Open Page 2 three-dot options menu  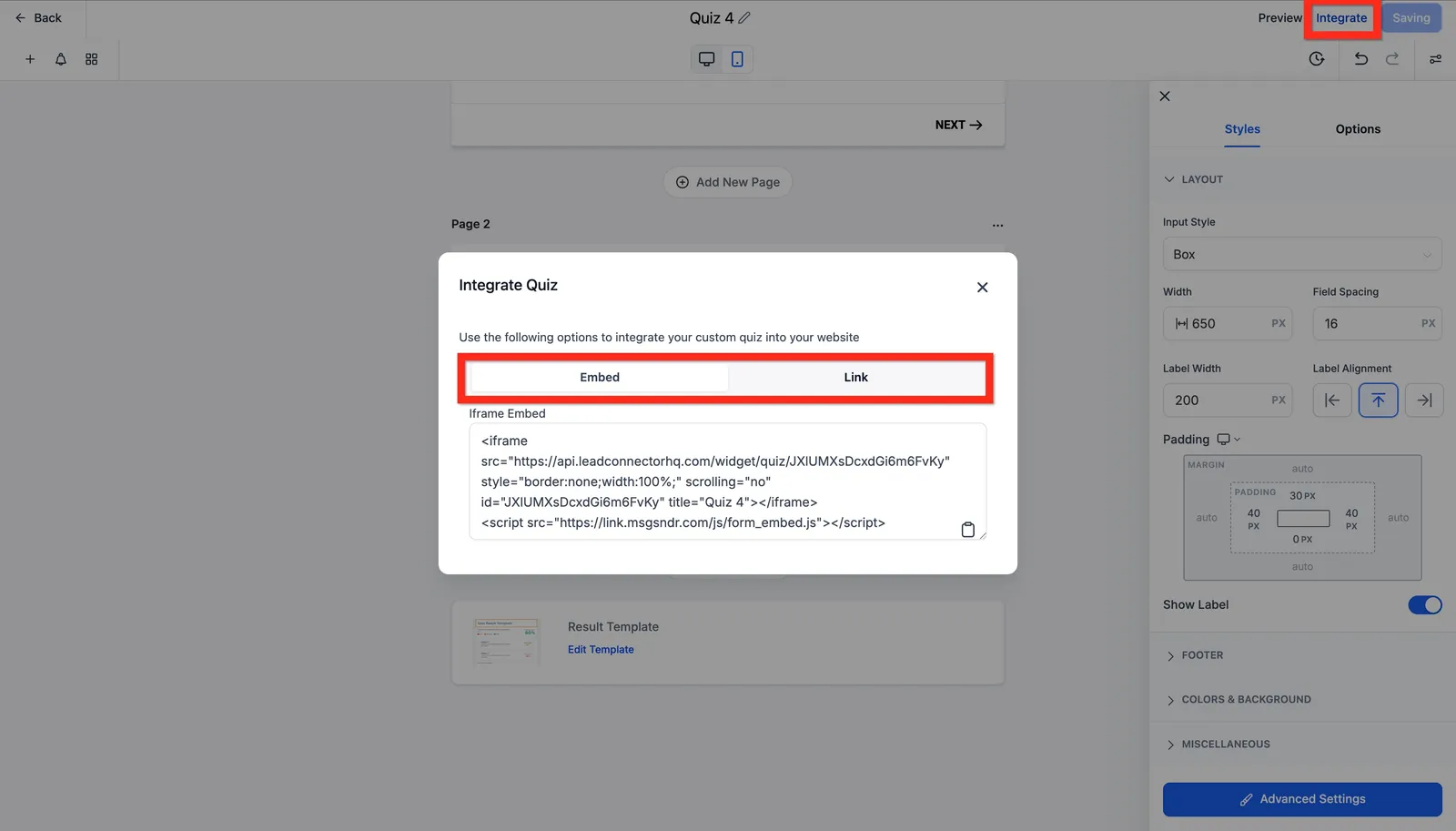pos(997,225)
